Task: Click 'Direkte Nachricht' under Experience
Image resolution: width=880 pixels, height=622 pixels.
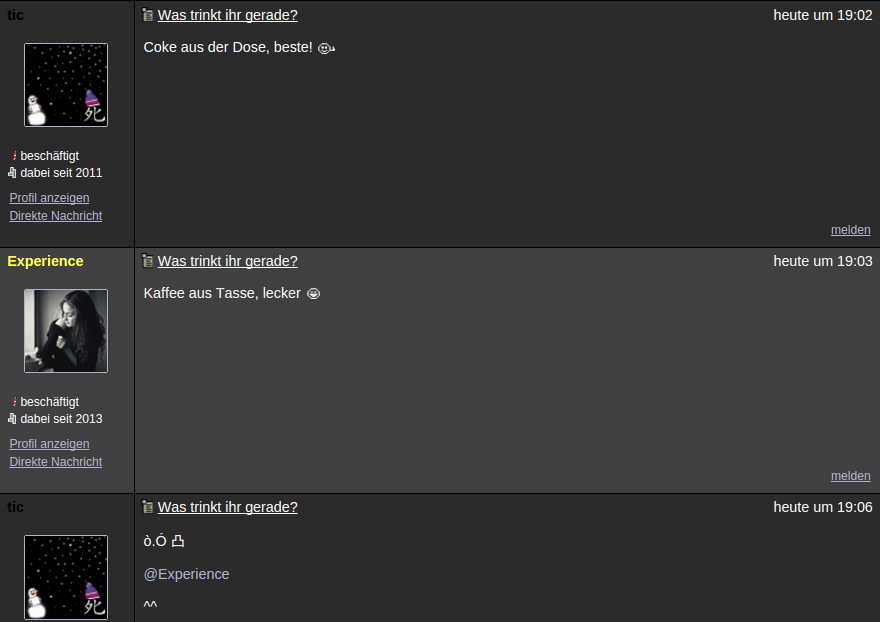Action: 56,461
